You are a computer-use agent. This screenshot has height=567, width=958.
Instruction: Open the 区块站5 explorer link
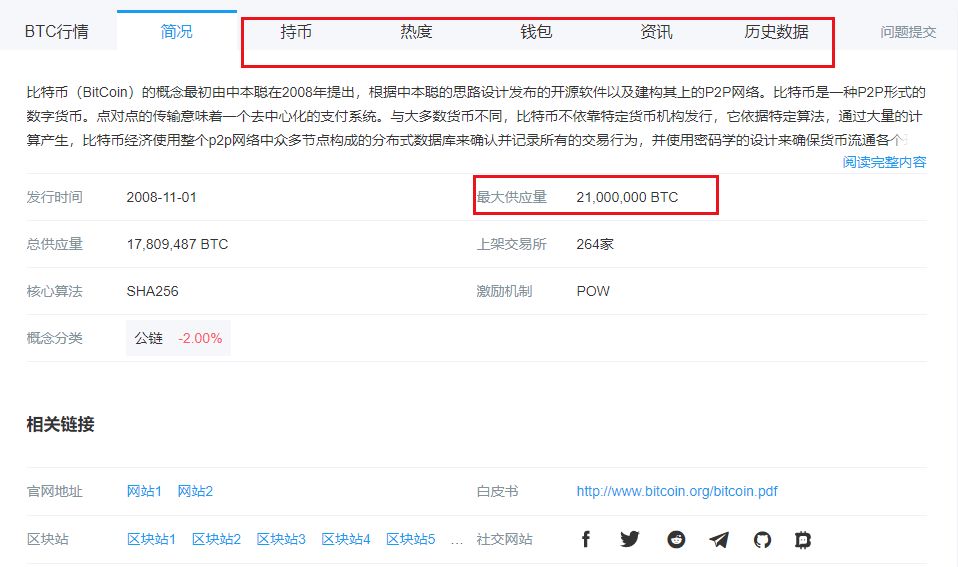click(411, 539)
